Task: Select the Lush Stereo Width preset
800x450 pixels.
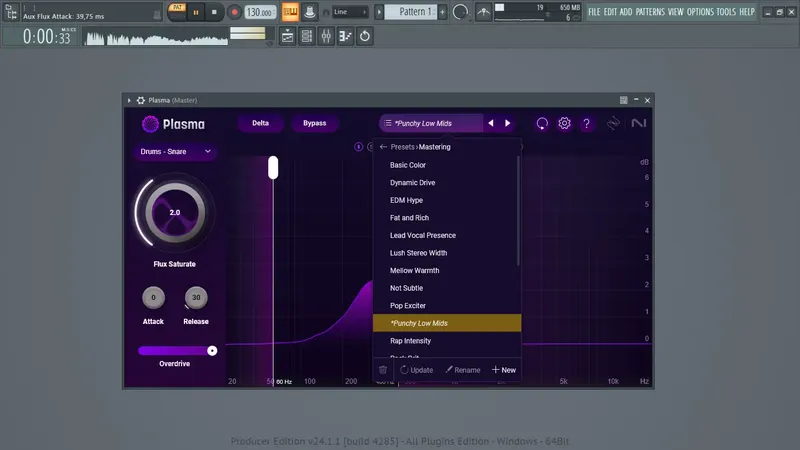Action: tap(447, 253)
